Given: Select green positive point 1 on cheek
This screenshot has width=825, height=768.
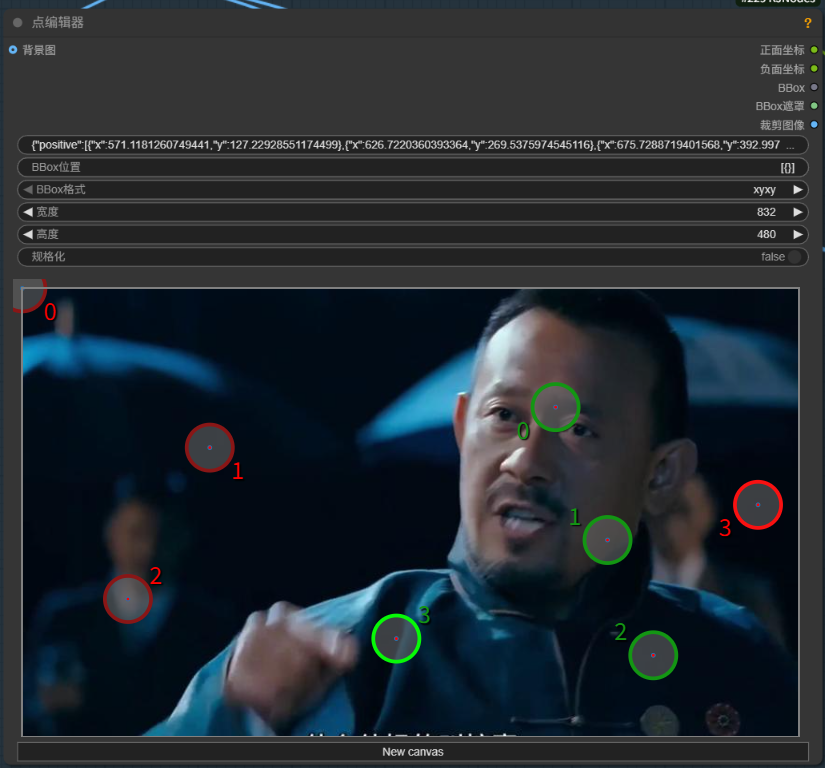Looking at the screenshot, I should tap(607, 540).
